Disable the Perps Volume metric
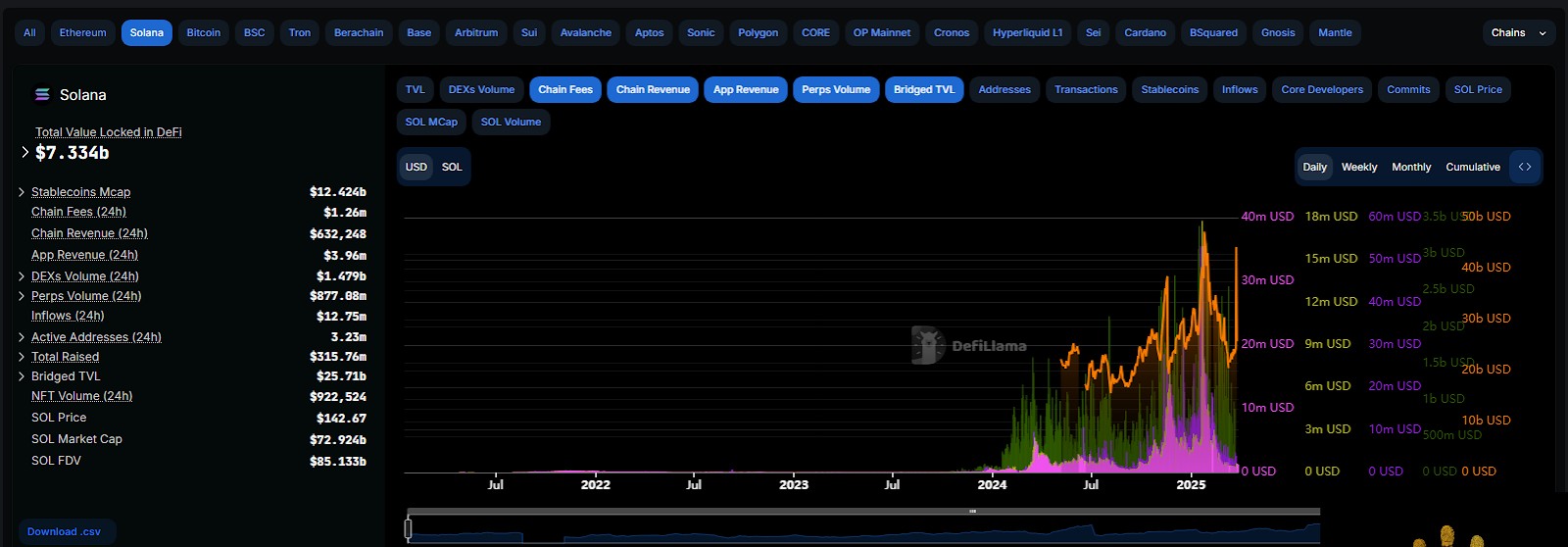 [x=836, y=89]
